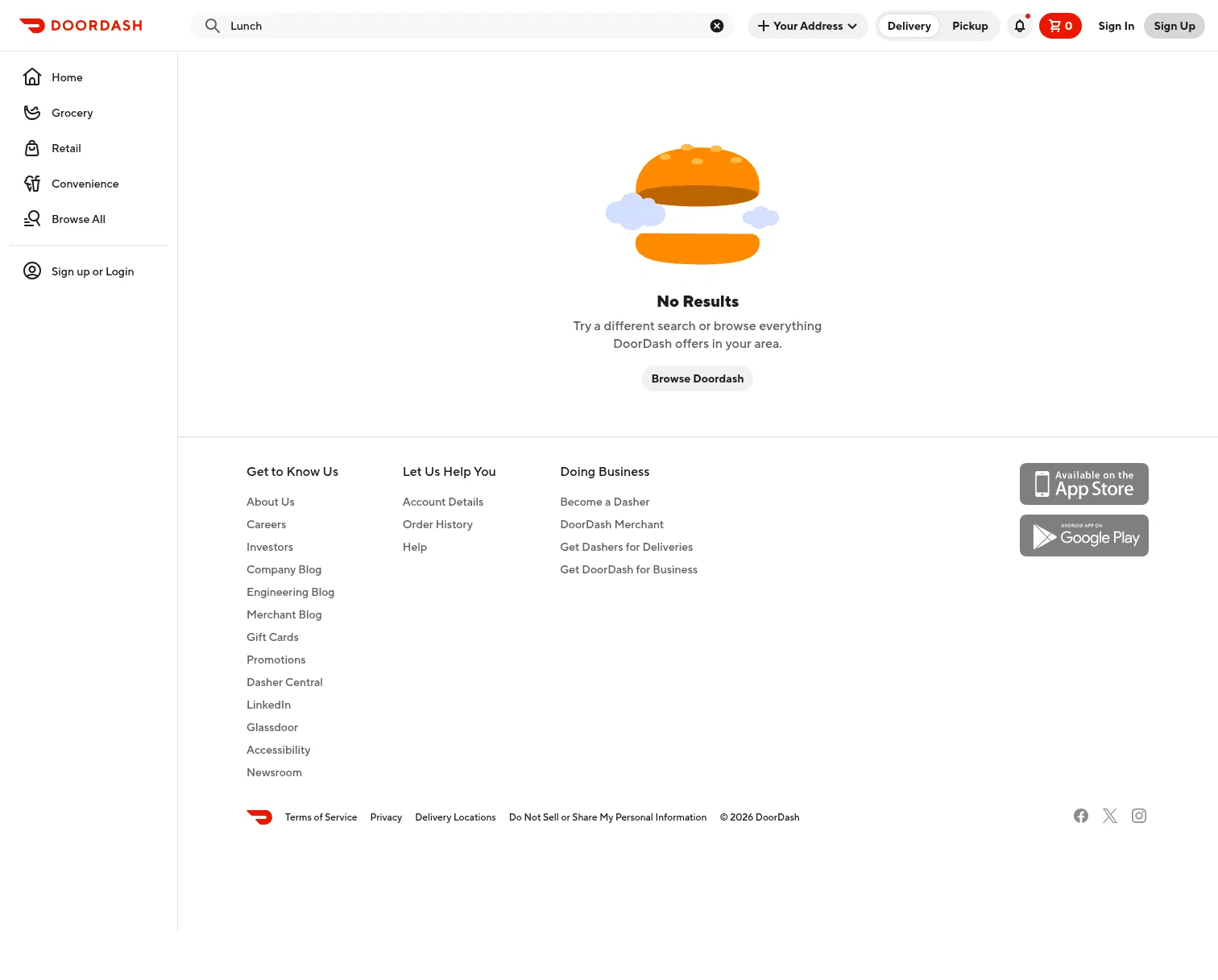
Task: Open the Terms of Service link
Action: (x=321, y=817)
